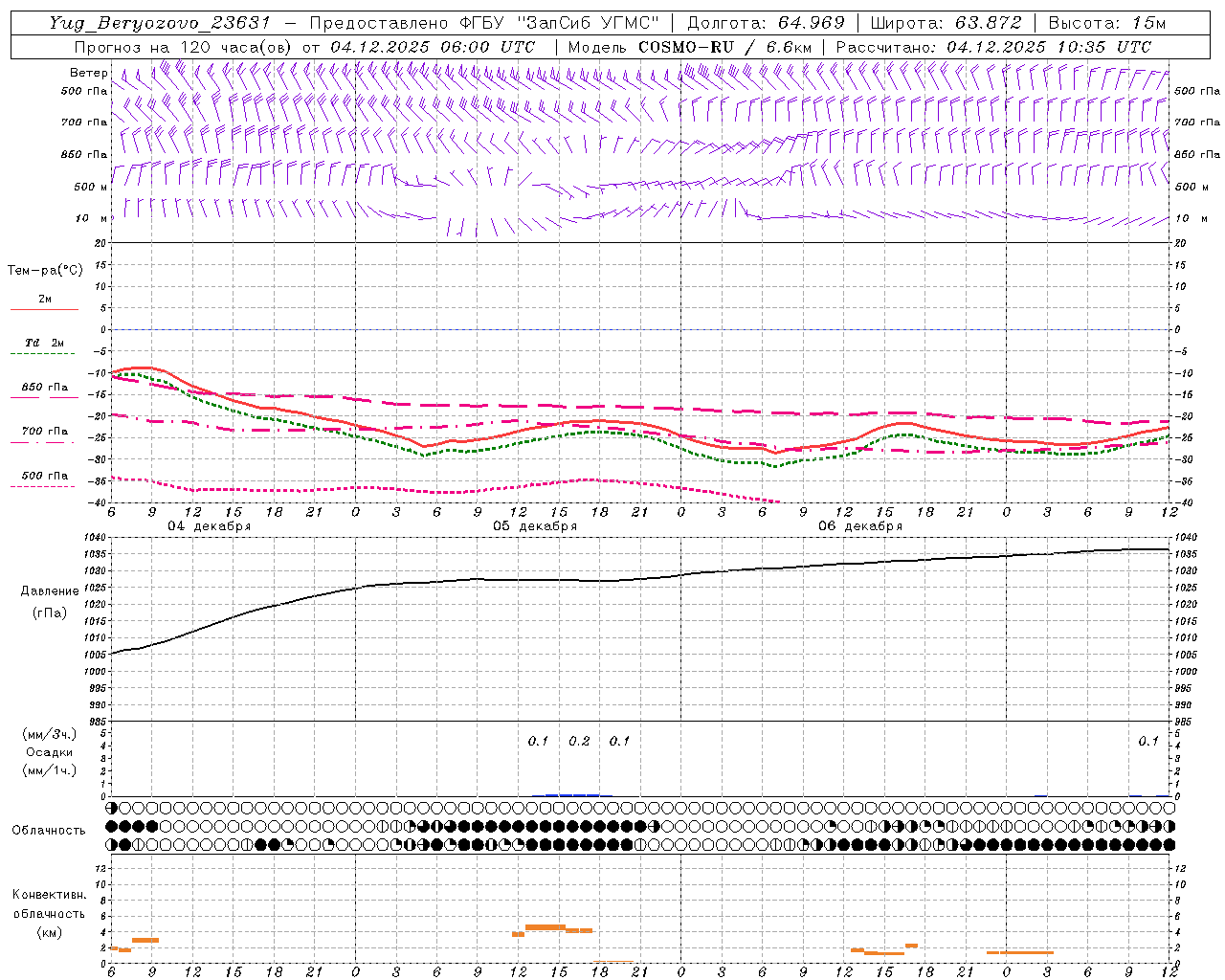Select the model name COSMO-RU / 6.6км
Screen dimensions: 1225x980
724,46
